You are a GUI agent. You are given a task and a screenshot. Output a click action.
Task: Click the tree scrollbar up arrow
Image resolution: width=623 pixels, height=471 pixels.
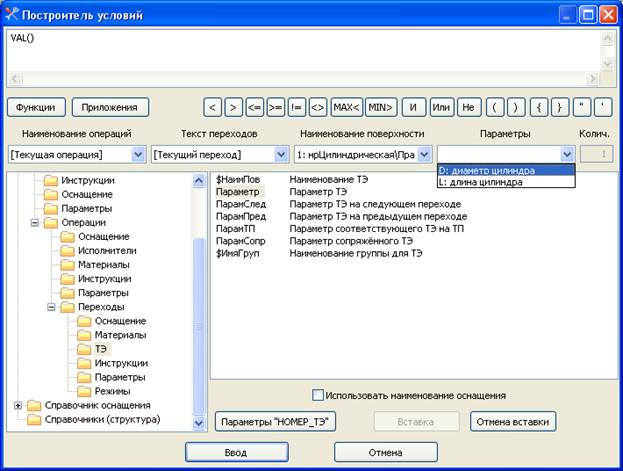point(199,181)
